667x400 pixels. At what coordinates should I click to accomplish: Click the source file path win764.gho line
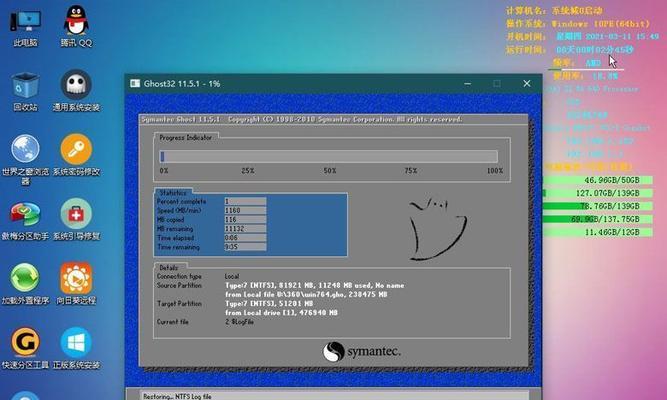coord(306,294)
